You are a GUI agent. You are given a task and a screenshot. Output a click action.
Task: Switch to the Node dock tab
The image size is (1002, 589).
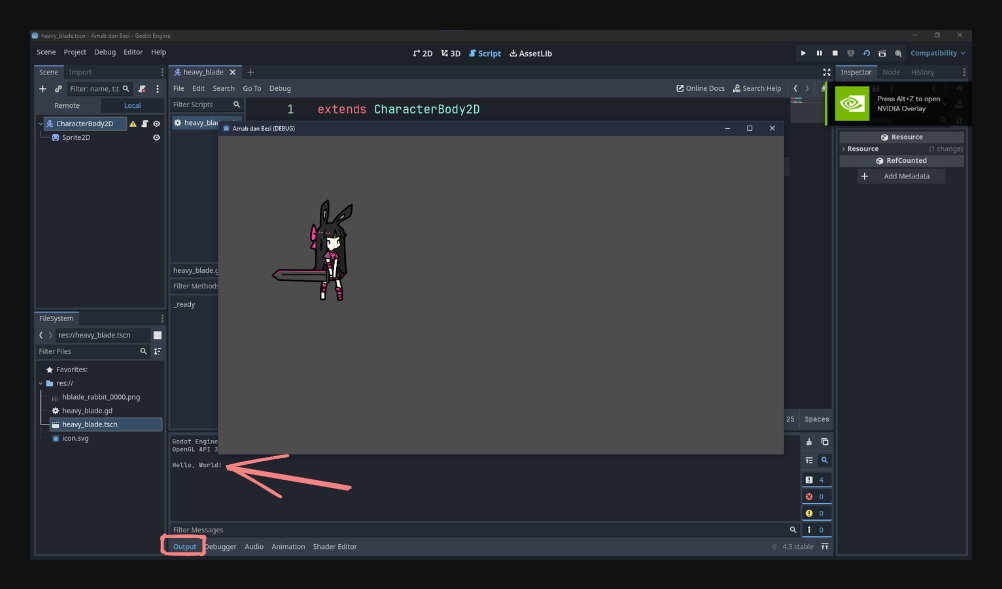891,72
